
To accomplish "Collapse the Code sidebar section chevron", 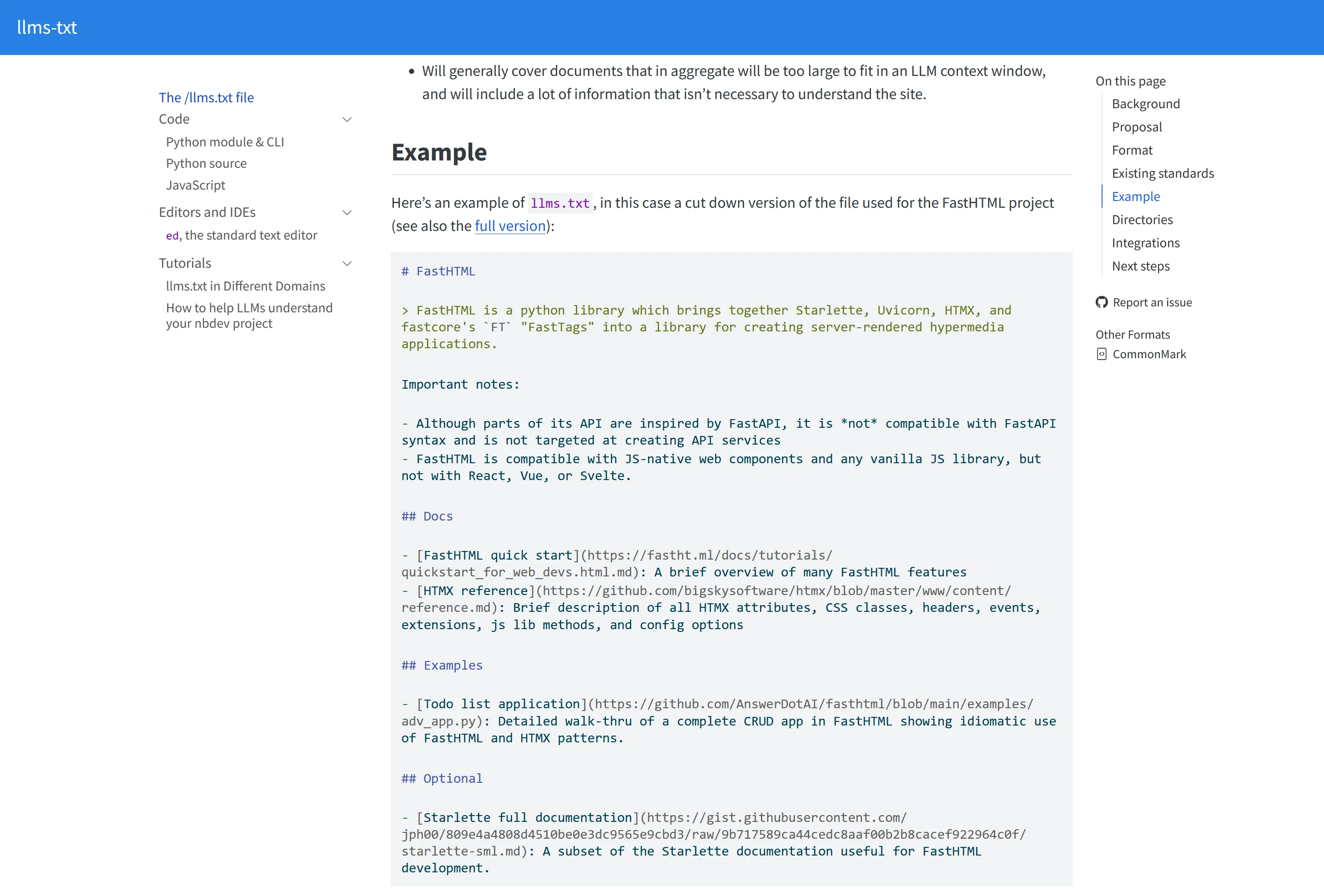I will point(347,120).
